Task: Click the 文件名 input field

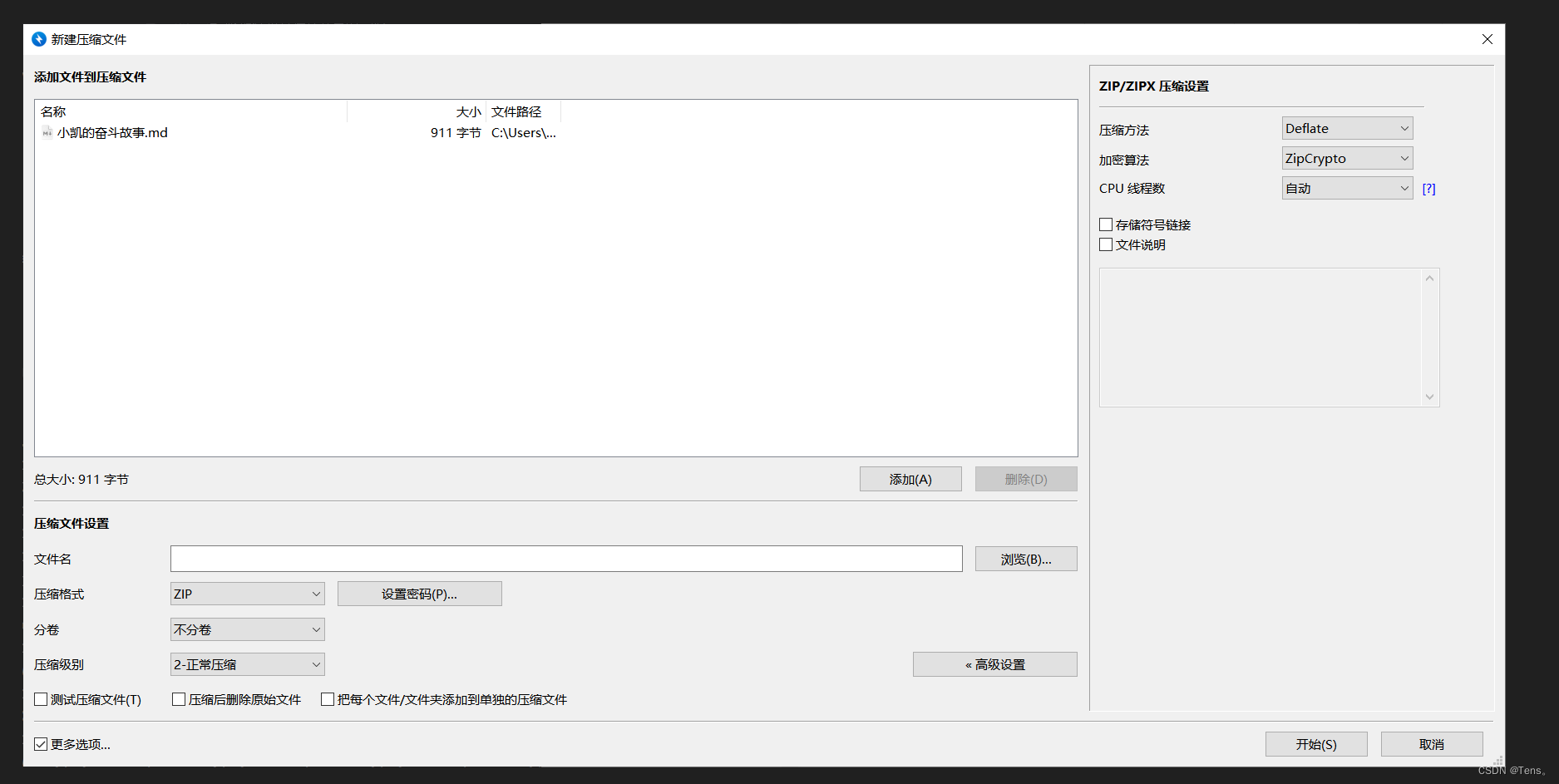Action: point(566,559)
